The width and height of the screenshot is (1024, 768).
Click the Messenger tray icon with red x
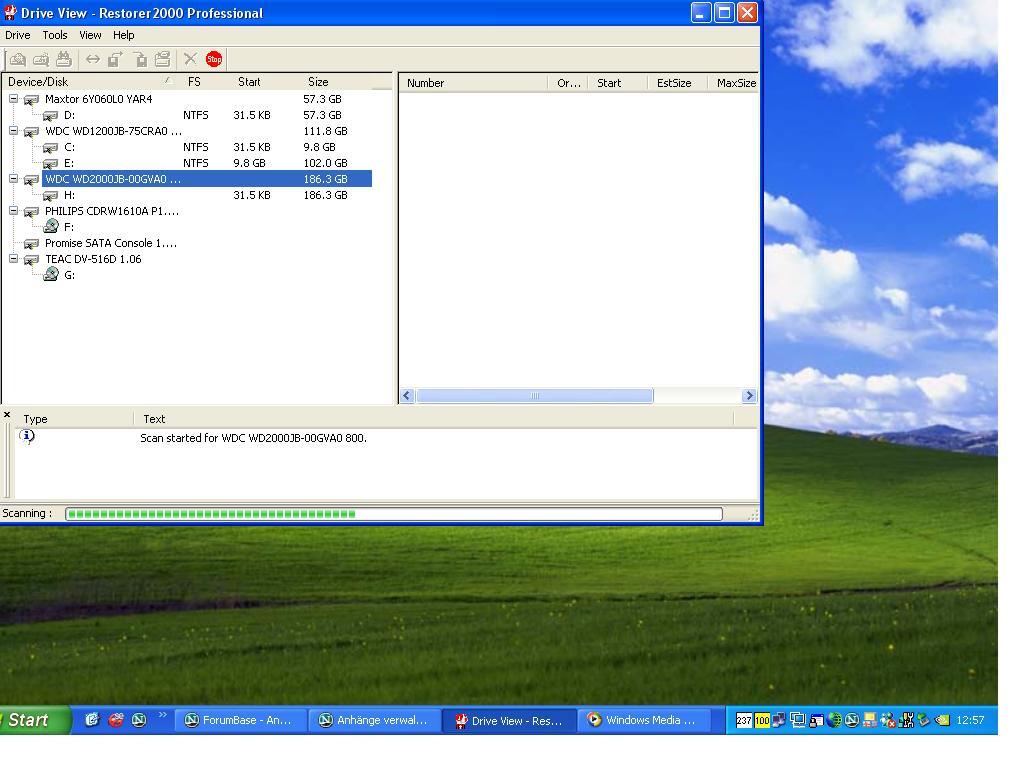888,720
